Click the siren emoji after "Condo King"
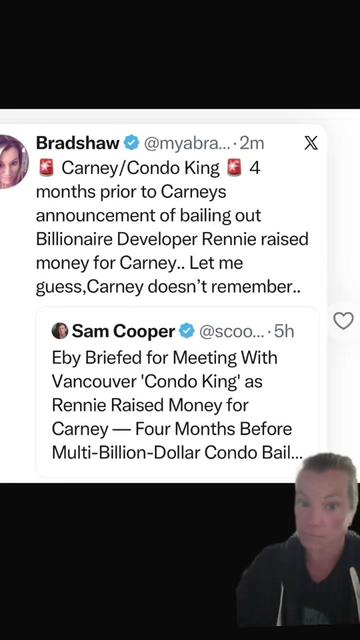360x640 pixels. (x=235, y=168)
